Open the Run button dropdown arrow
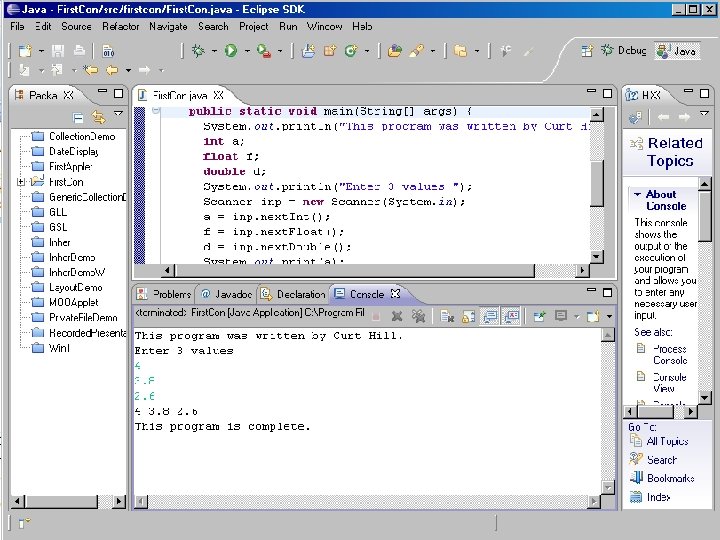The image size is (720, 540). [246, 51]
